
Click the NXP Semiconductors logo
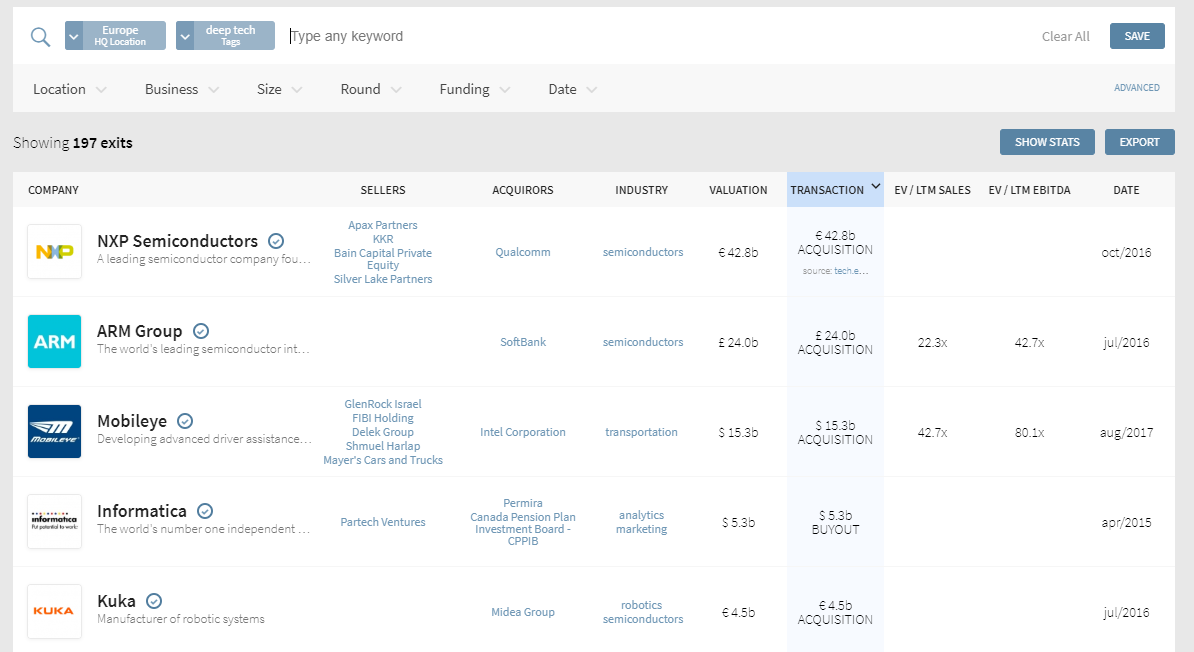click(x=54, y=252)
